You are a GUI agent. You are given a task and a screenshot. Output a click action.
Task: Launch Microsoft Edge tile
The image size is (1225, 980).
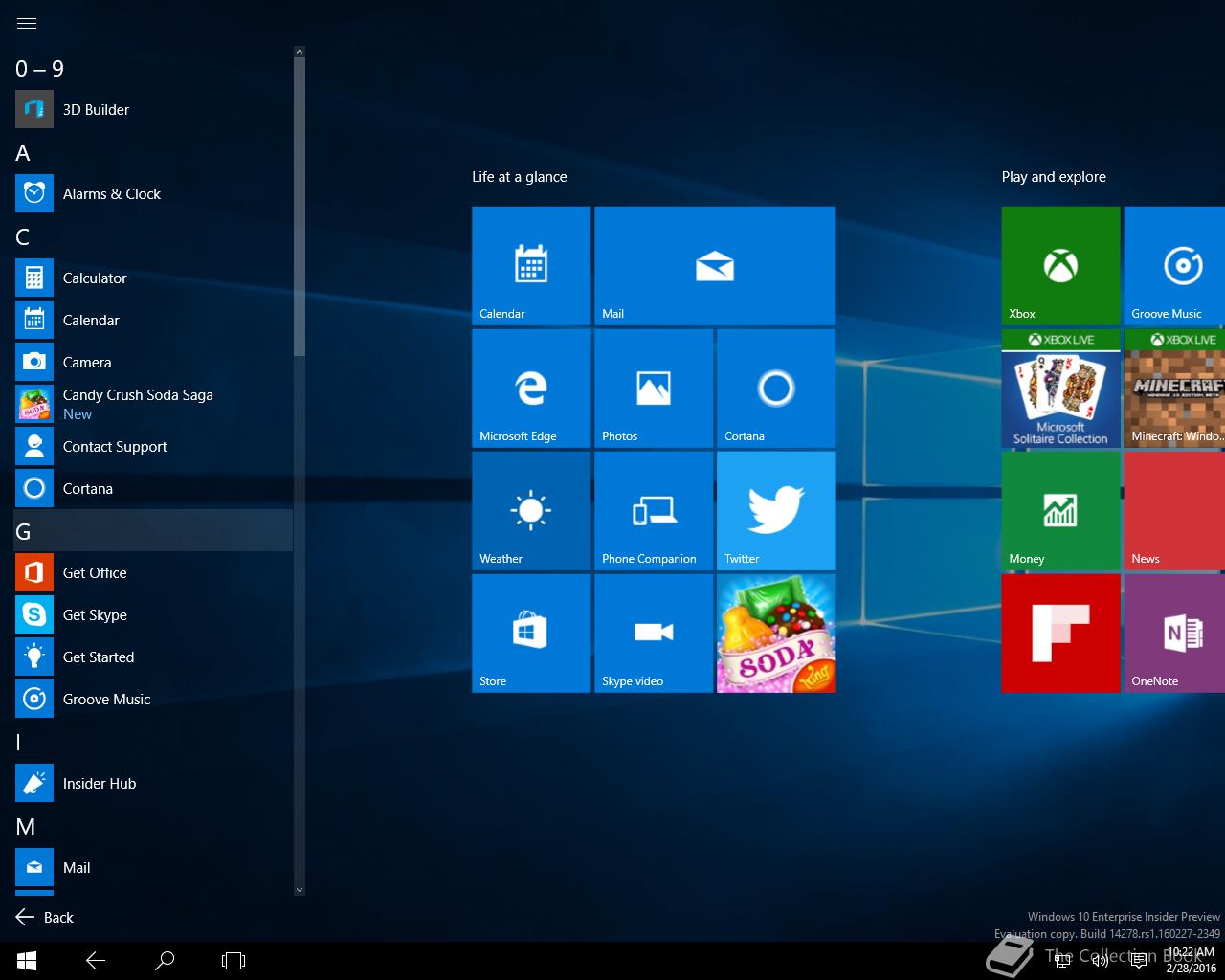pos(531,389)
